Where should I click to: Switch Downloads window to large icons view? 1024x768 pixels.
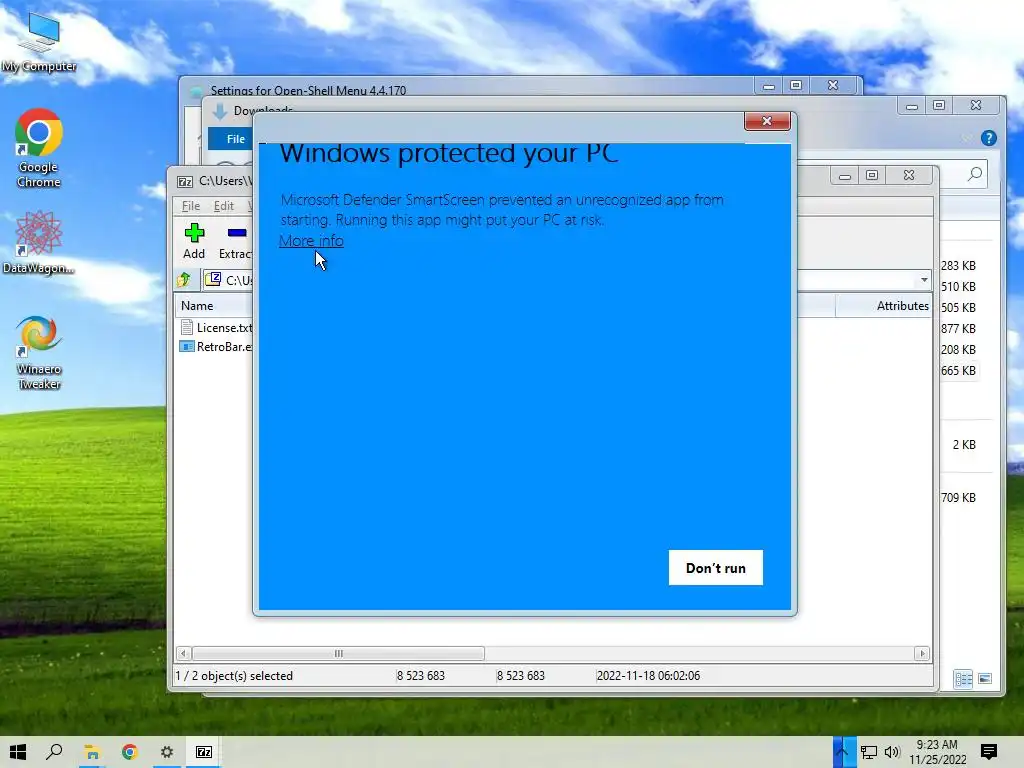pos(985,679)
